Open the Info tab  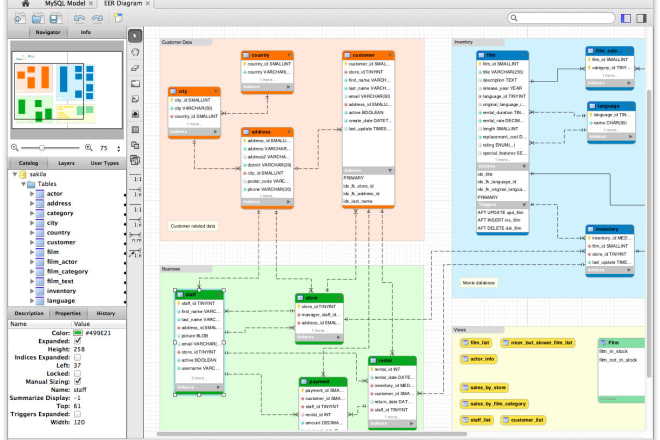pyautogui.click(x=86, y=32)
